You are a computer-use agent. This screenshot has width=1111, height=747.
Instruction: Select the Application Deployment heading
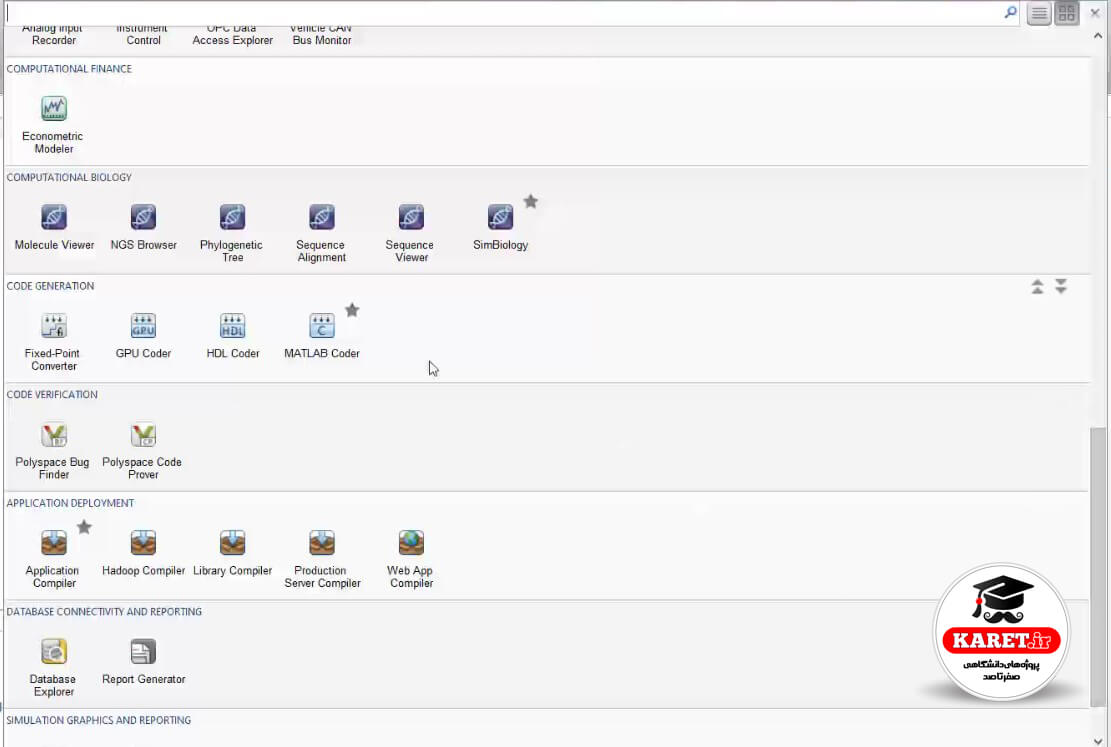tap(70, 502)
